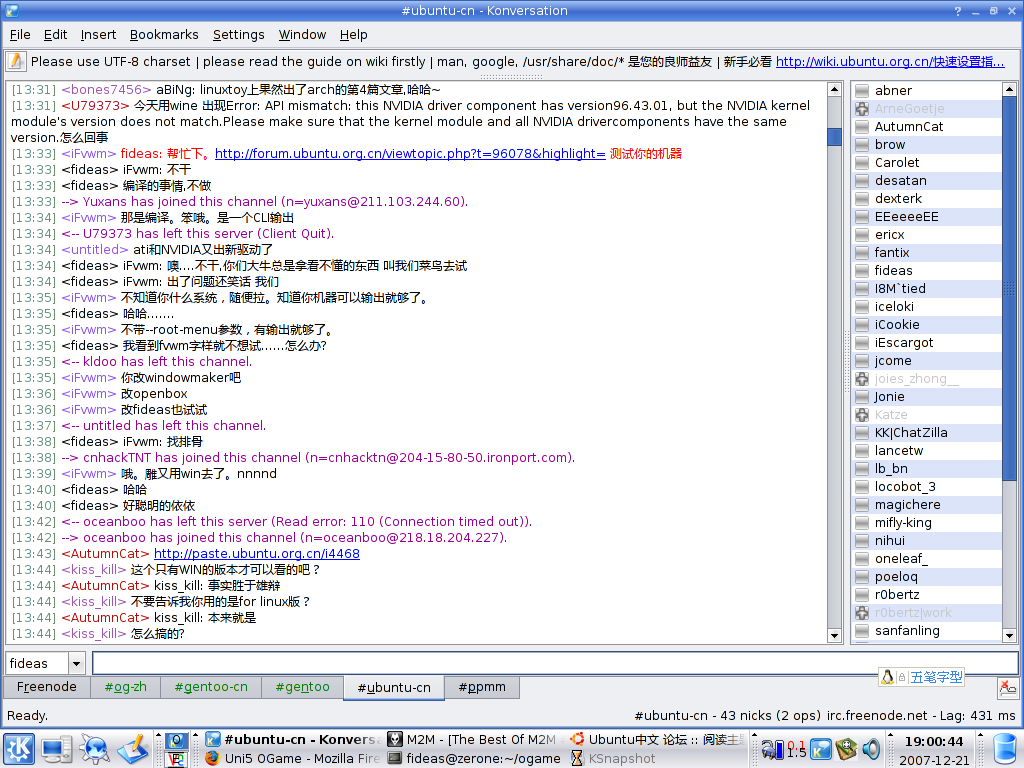Click the nick list scroll down arrow
Image resolution: width=1024 pixels, height=768 pixels.
pos(1009,635)
